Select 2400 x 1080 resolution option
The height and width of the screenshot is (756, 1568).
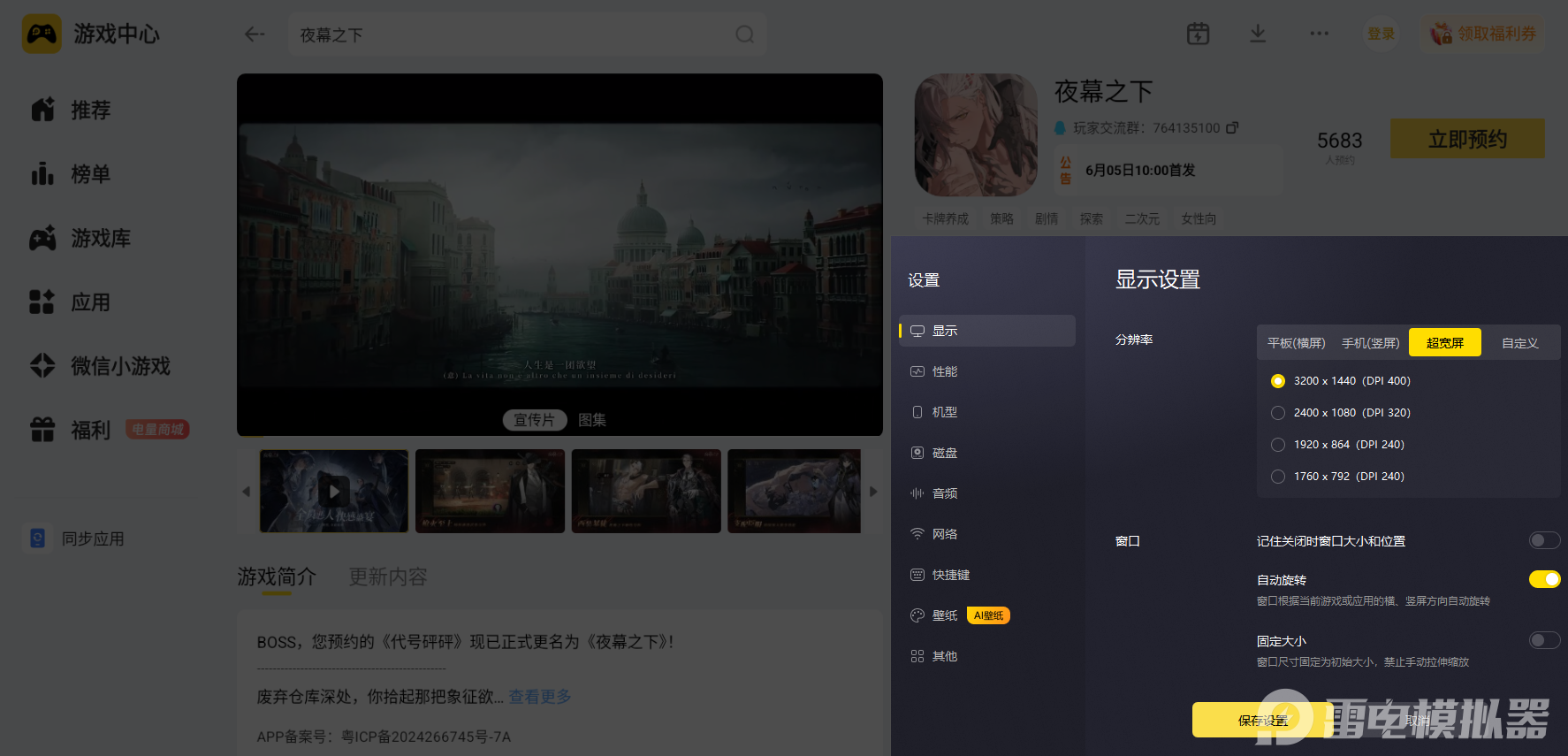[x=1341, y=413]
